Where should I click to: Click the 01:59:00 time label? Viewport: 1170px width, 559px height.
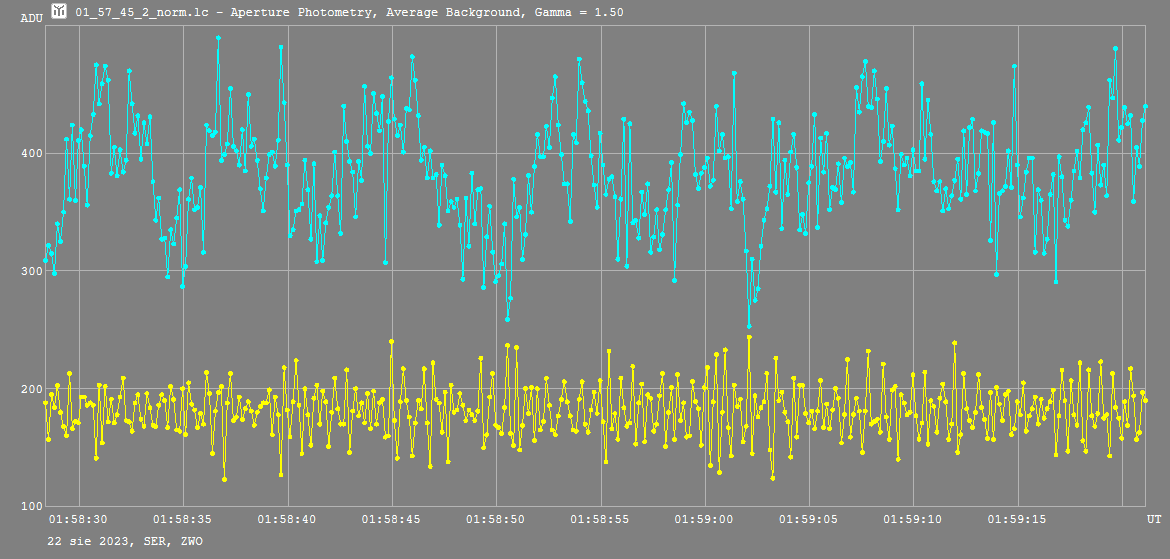tap(704, 519)
